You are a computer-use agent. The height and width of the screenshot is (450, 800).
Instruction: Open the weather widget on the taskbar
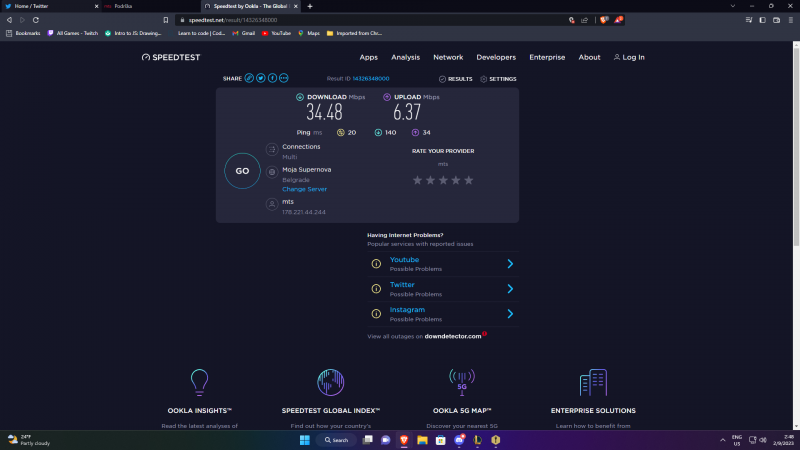(29, 440)
